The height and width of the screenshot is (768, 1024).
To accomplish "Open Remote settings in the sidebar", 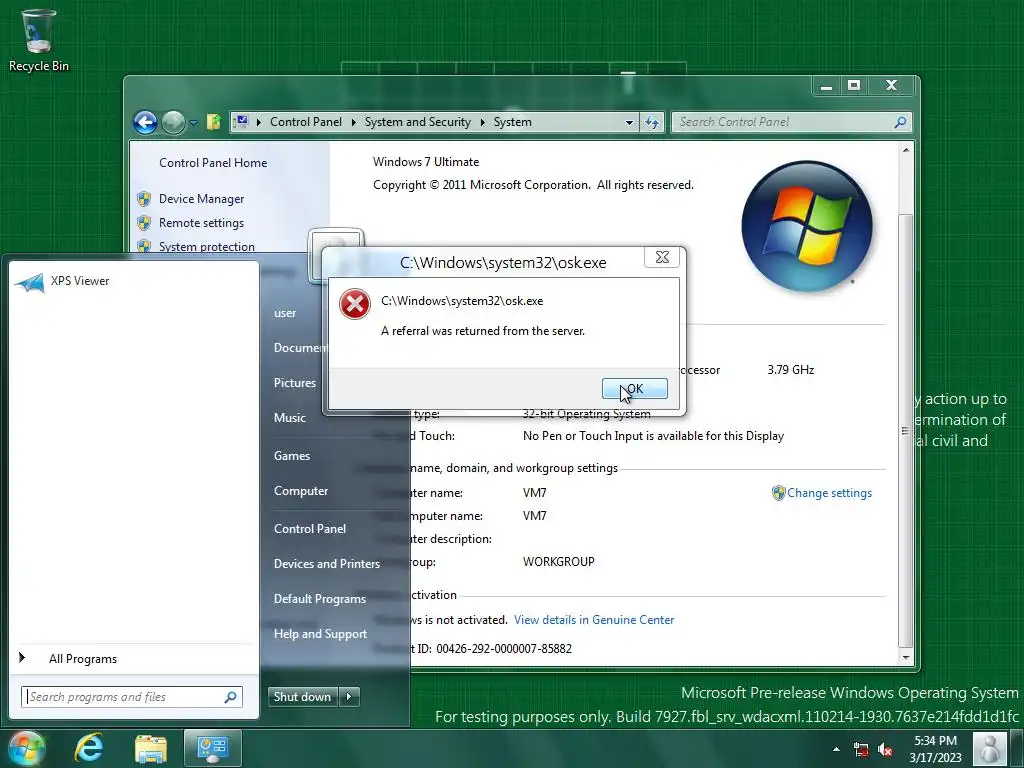I will click(201, 223).
